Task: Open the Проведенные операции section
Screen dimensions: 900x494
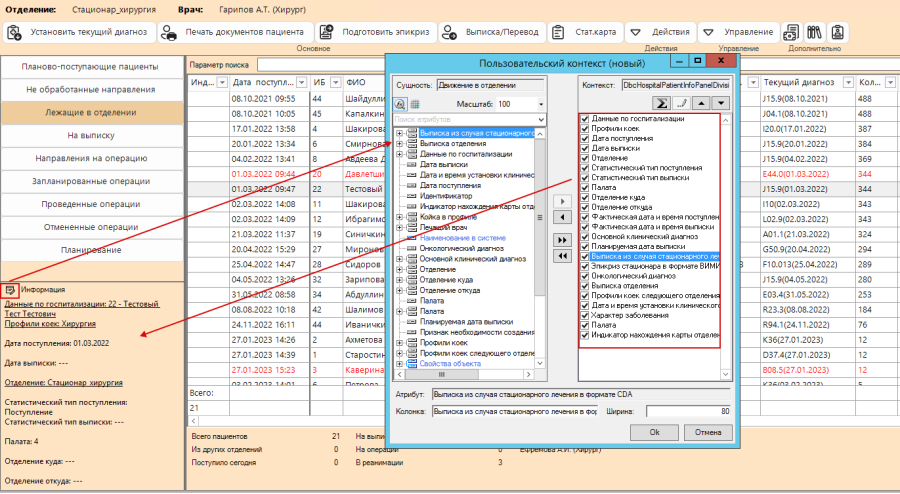Action: pyautogui.click(x=90, y=204)
